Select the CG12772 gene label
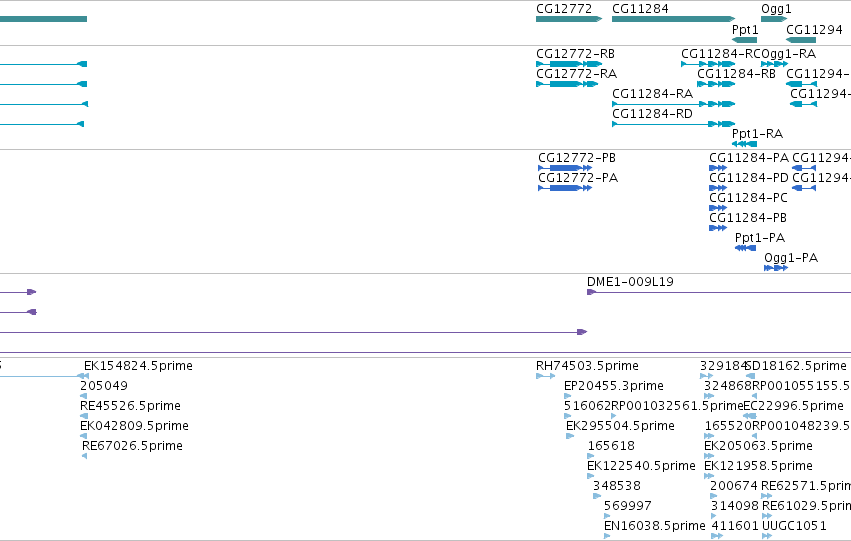The height and width of the screenshot is (541, 851). pyautogui.click(x=564, y=9)
